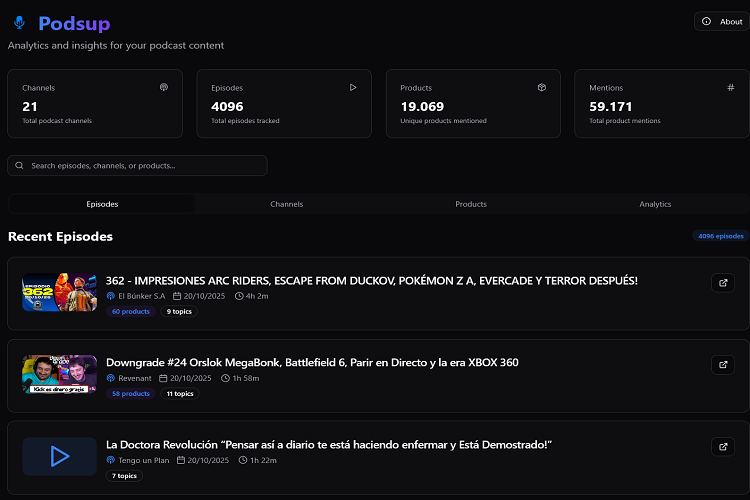
Task: Switch to the Products tab
Action: [x=471, y=204]
